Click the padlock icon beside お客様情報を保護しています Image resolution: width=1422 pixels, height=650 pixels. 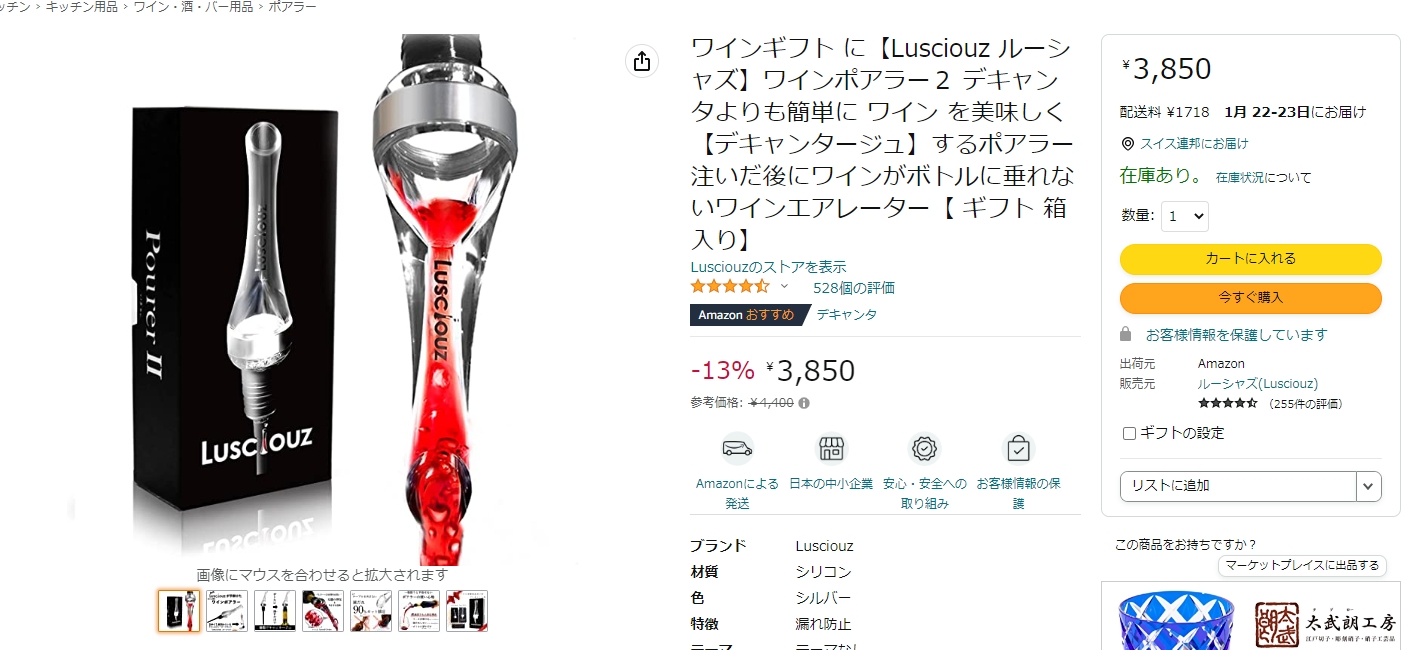1126,334
